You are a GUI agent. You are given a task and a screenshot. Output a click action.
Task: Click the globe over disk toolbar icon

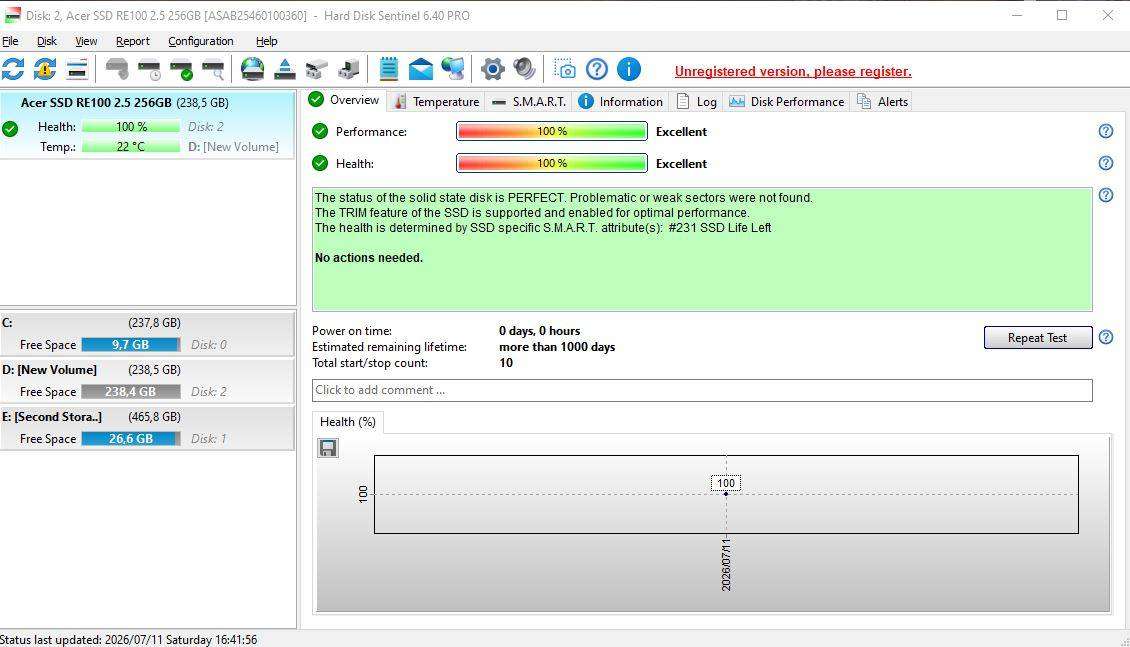click(252, 69)
